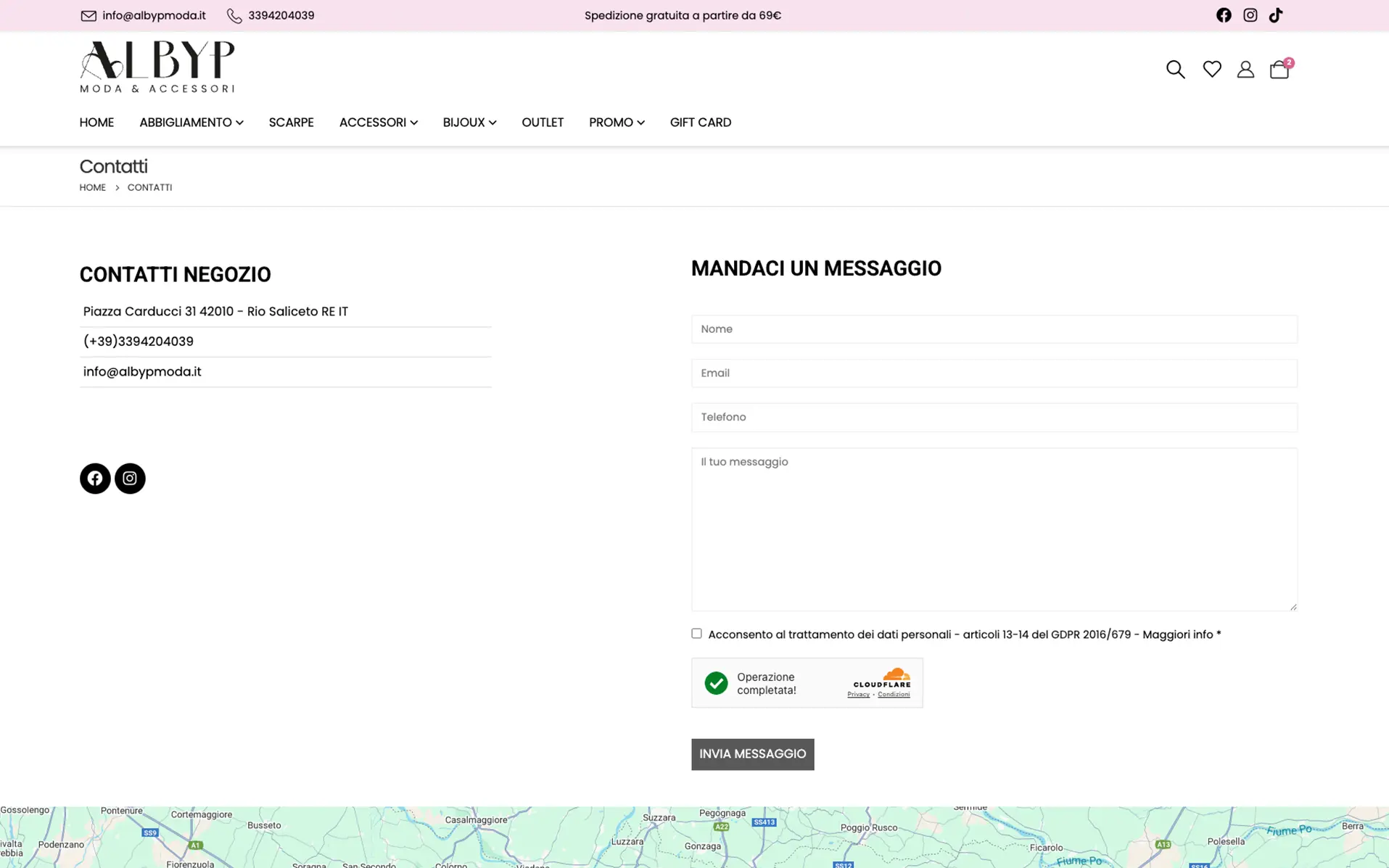Click the Home breadcrumb link
Image resolution: width=1389 pixels, height=868 pixels.
tap(92, 188)
